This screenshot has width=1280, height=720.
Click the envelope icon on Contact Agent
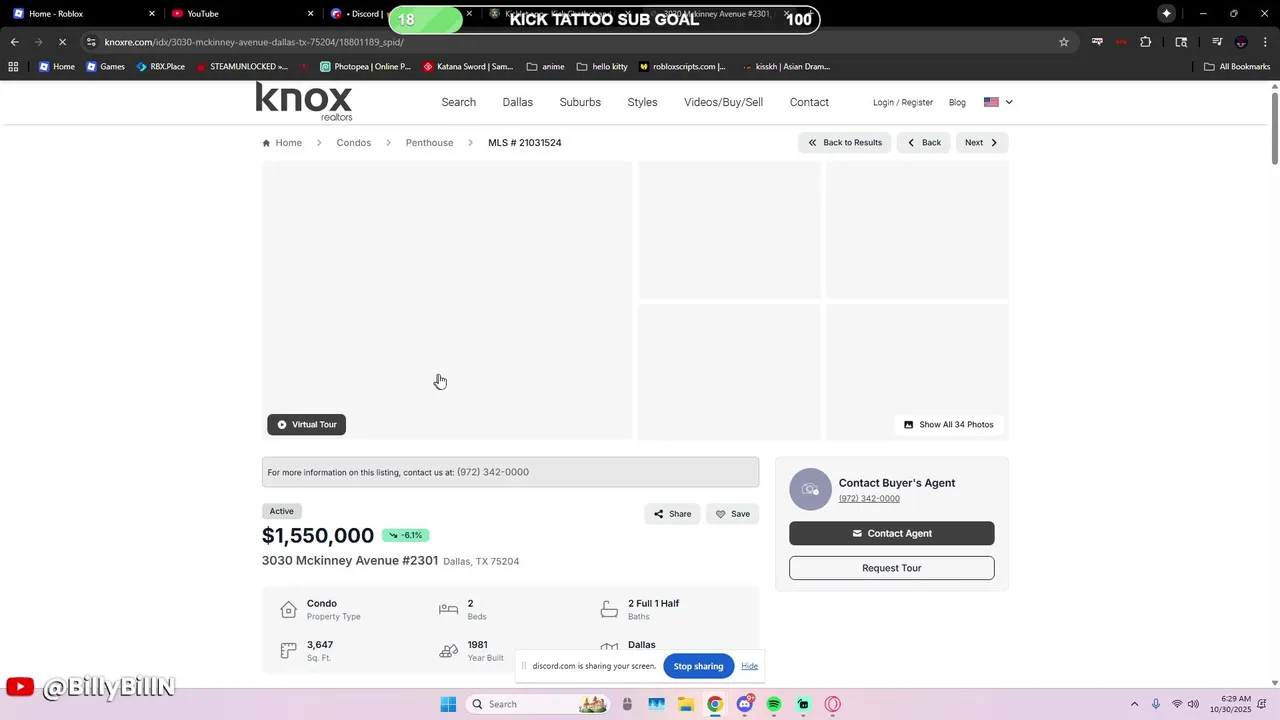click(857, 533)
